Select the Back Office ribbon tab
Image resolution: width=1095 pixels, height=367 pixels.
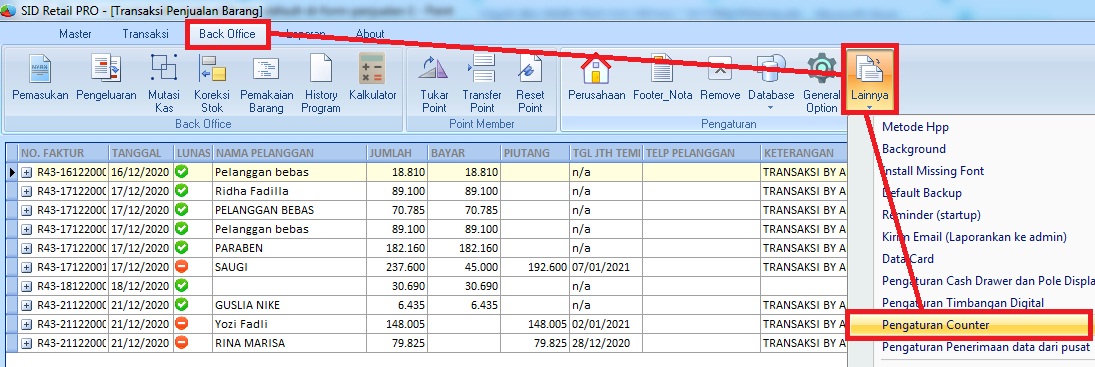[x=227, y=33]
